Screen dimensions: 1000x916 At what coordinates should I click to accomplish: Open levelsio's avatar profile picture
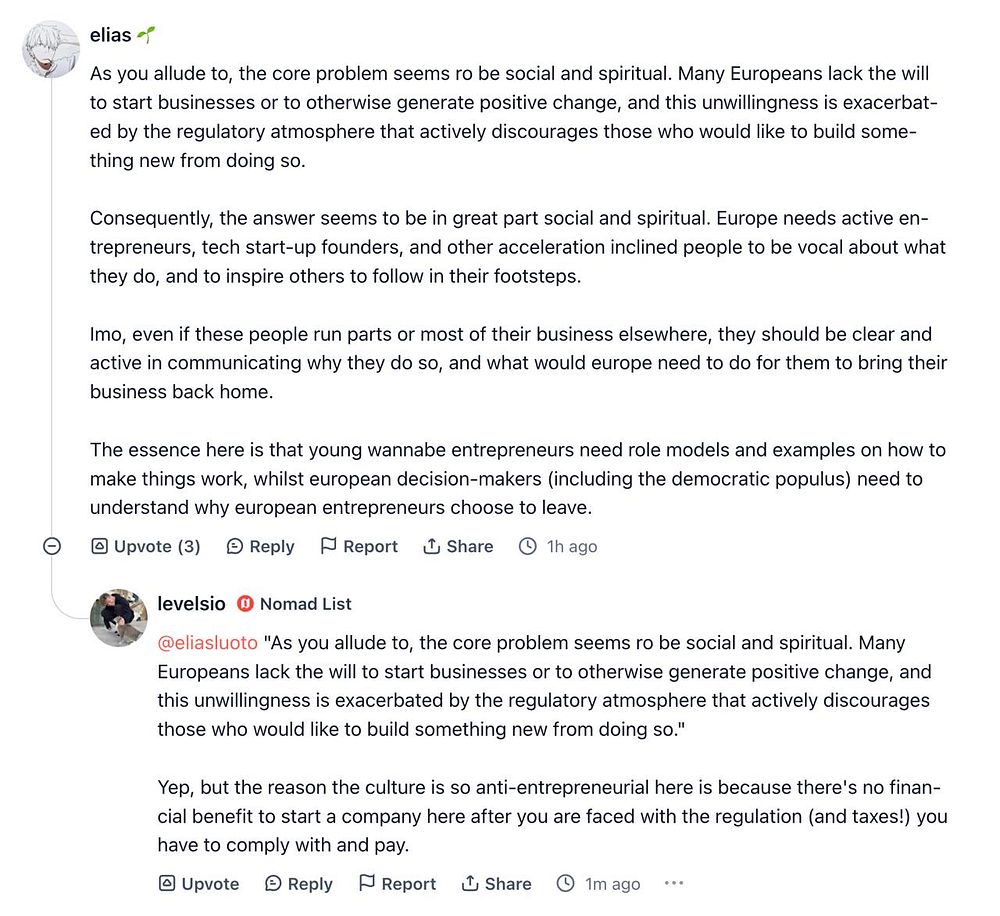tap(119, 617)
